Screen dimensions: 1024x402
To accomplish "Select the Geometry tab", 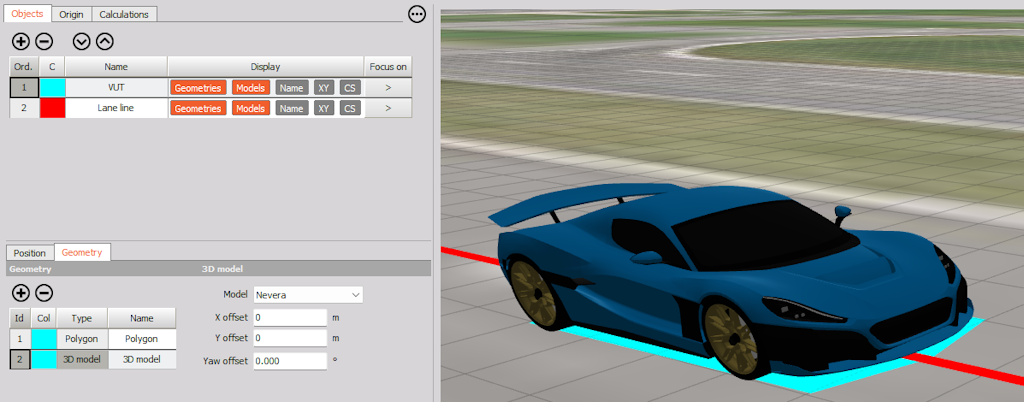I will (82, 252).
